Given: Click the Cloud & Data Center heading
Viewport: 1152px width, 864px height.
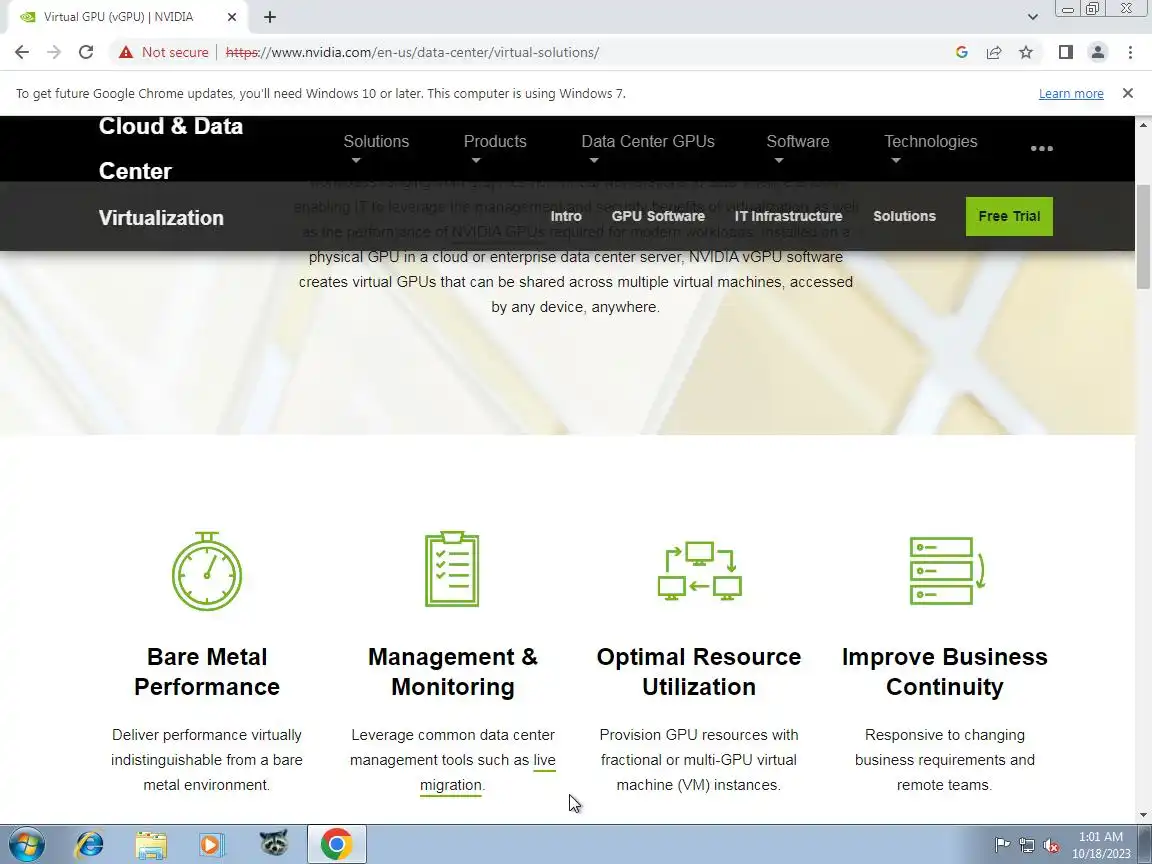Looking at the screenshot, I should click(x=170, y=148).
